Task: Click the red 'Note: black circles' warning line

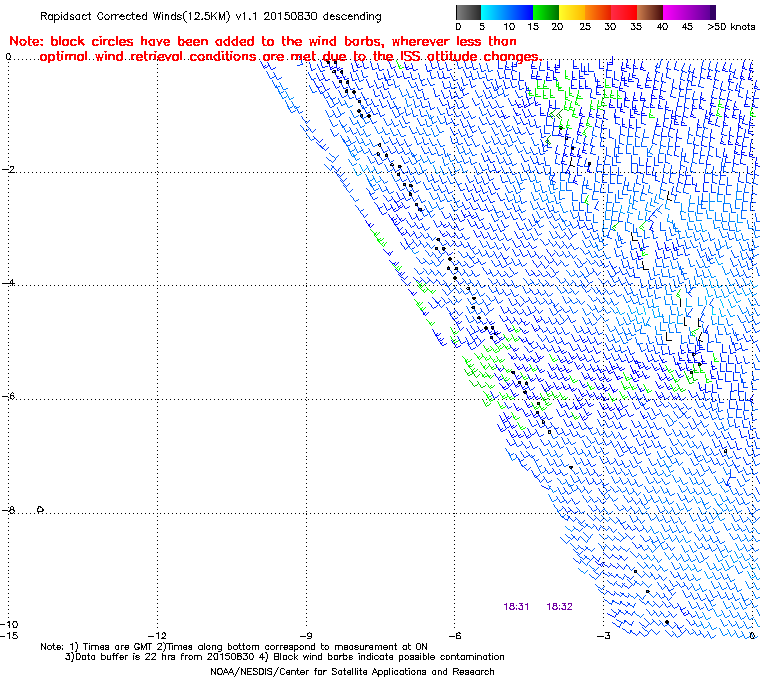Action: click(x=263, y=41)
